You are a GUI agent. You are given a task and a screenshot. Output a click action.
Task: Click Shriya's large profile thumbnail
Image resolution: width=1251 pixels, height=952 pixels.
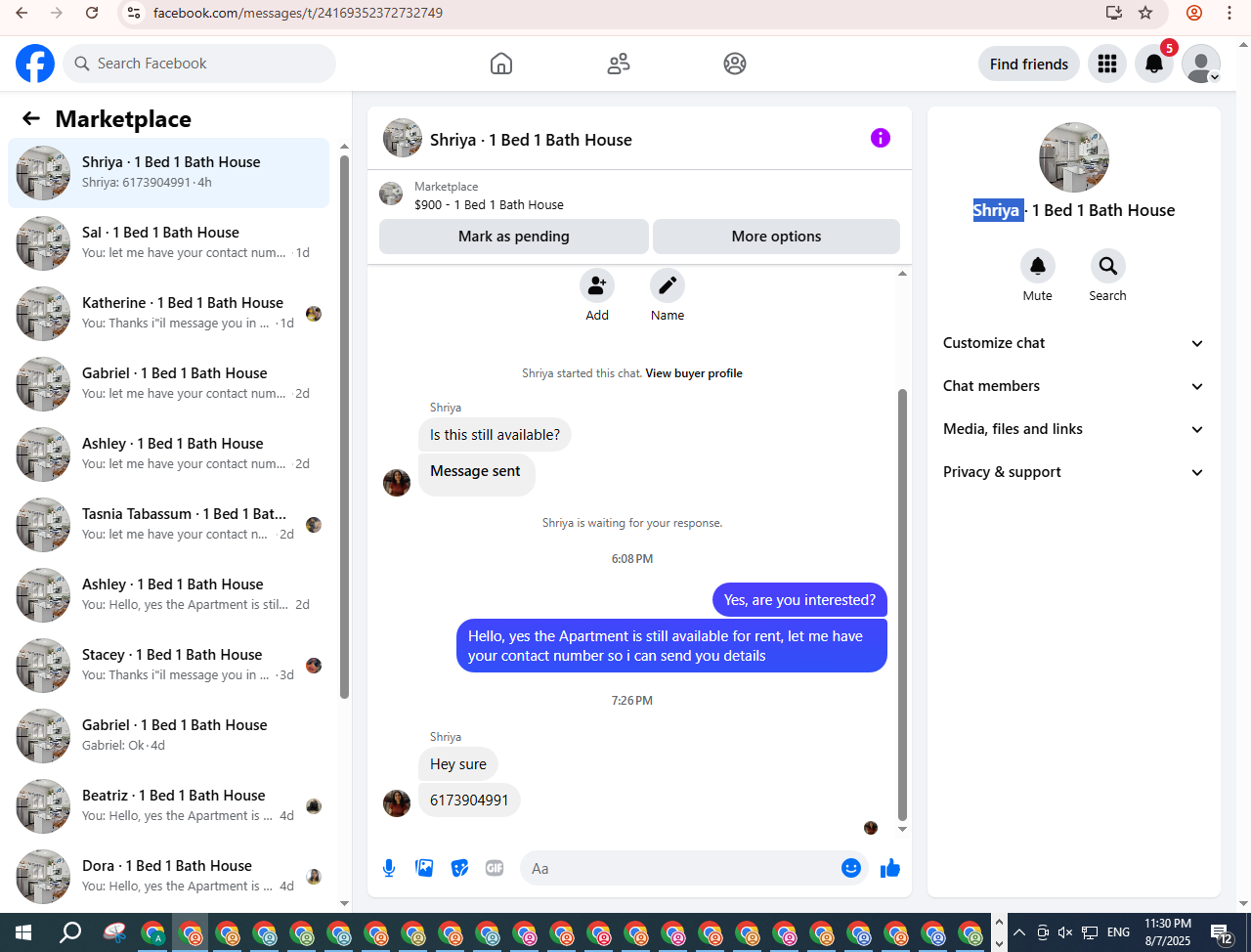pos(1074,157)
